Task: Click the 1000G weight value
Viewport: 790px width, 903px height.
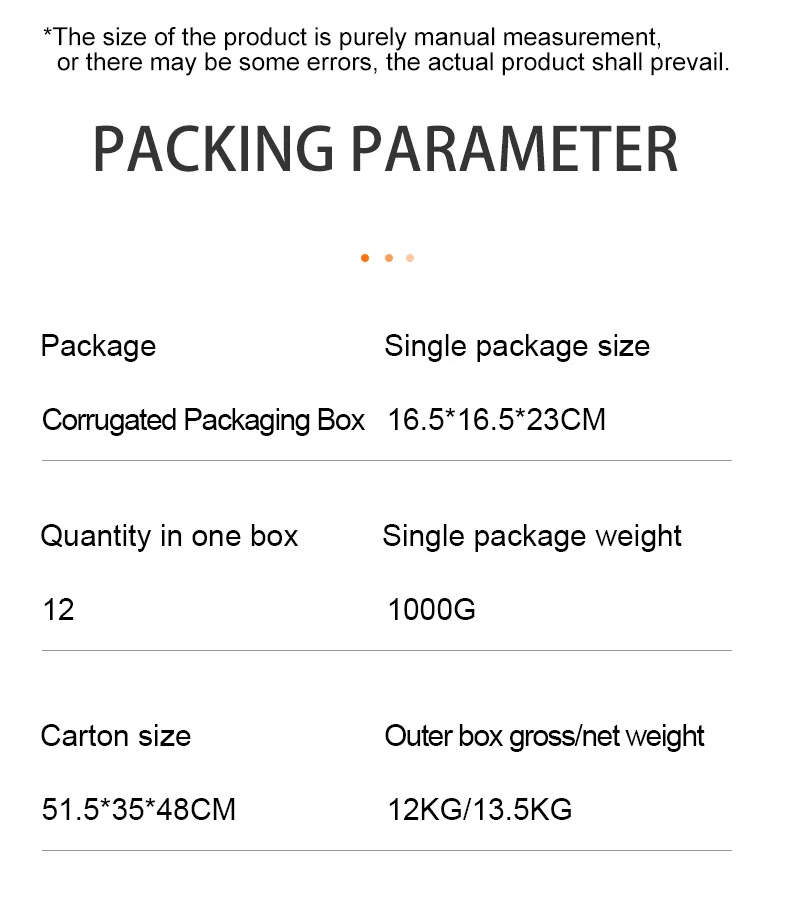Action: (432, 609)
